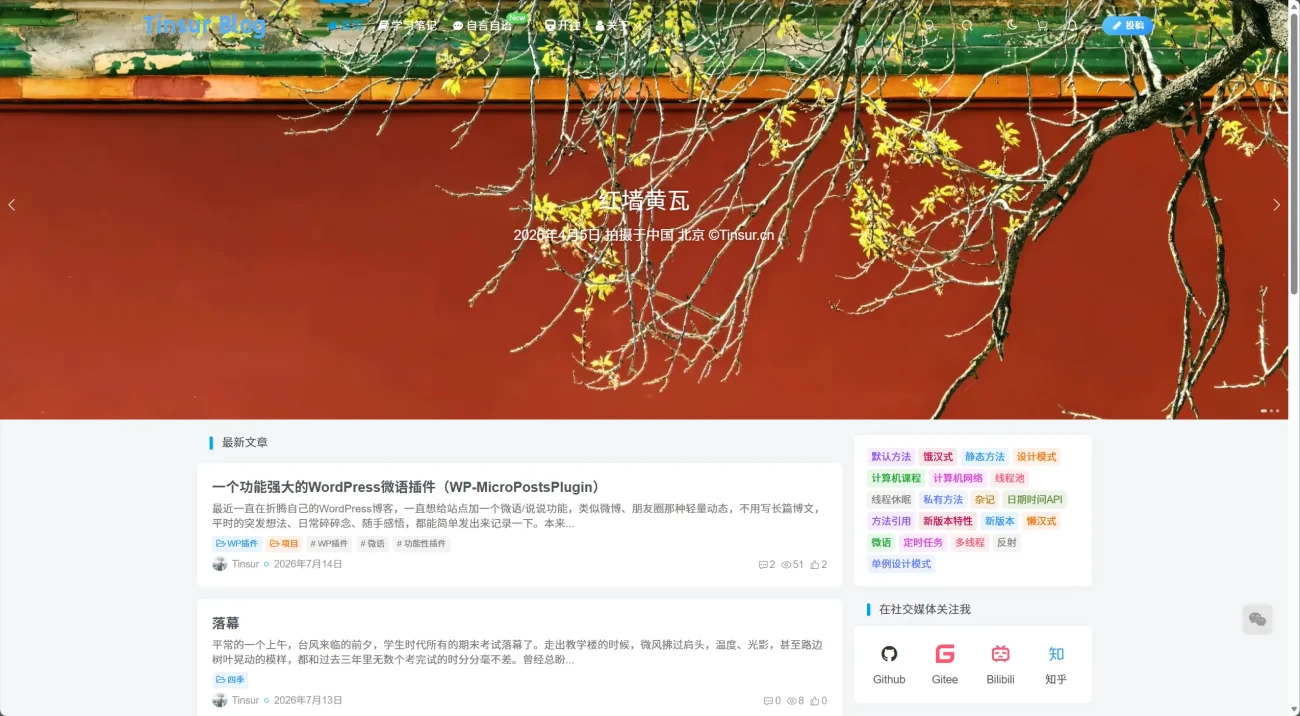Open the 学习笔记 menu item

coord(408,26)
